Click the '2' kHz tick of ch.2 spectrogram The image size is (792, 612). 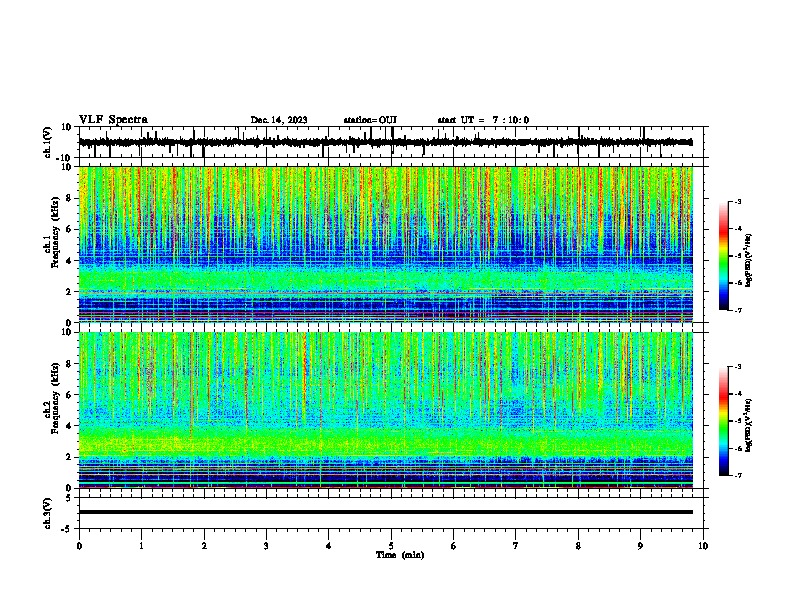[x=69, y=457]
